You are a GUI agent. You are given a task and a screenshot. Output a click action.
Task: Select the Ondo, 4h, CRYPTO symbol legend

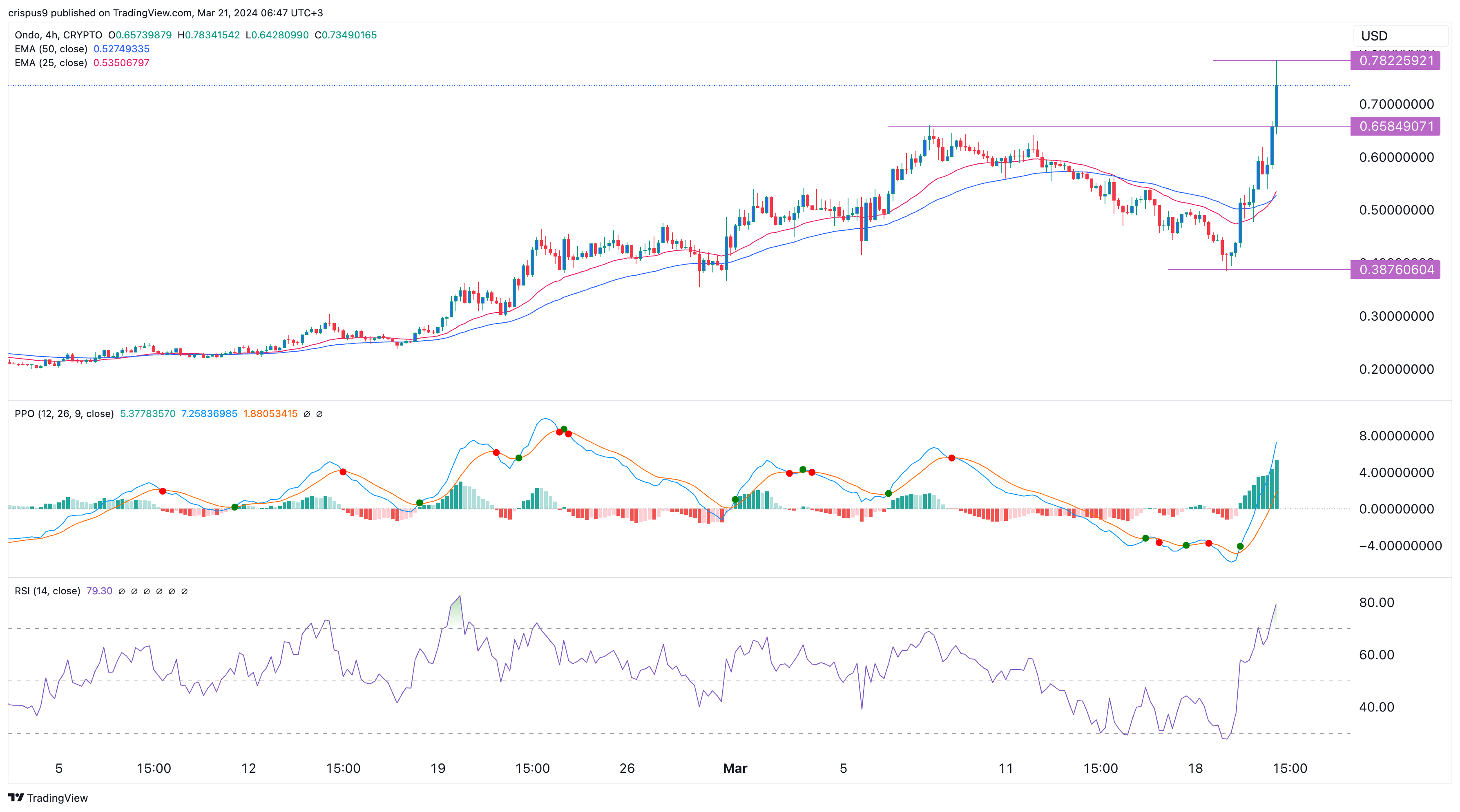[x=58, y=35]
